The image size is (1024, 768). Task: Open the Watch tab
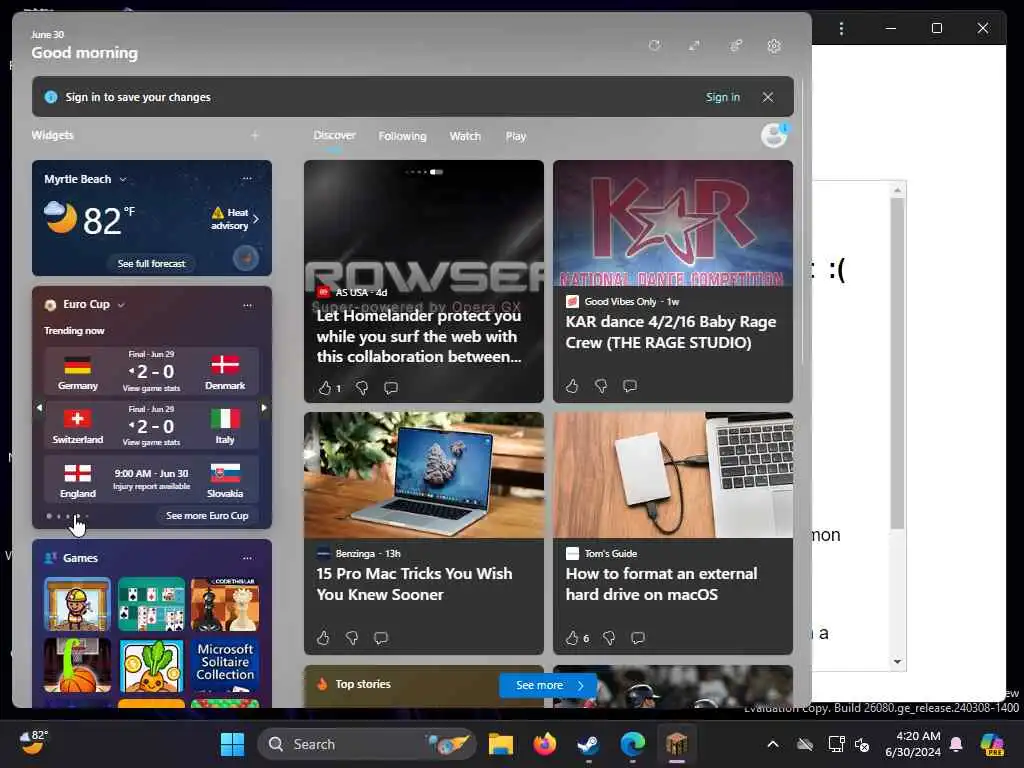click(x=465, y=136)
